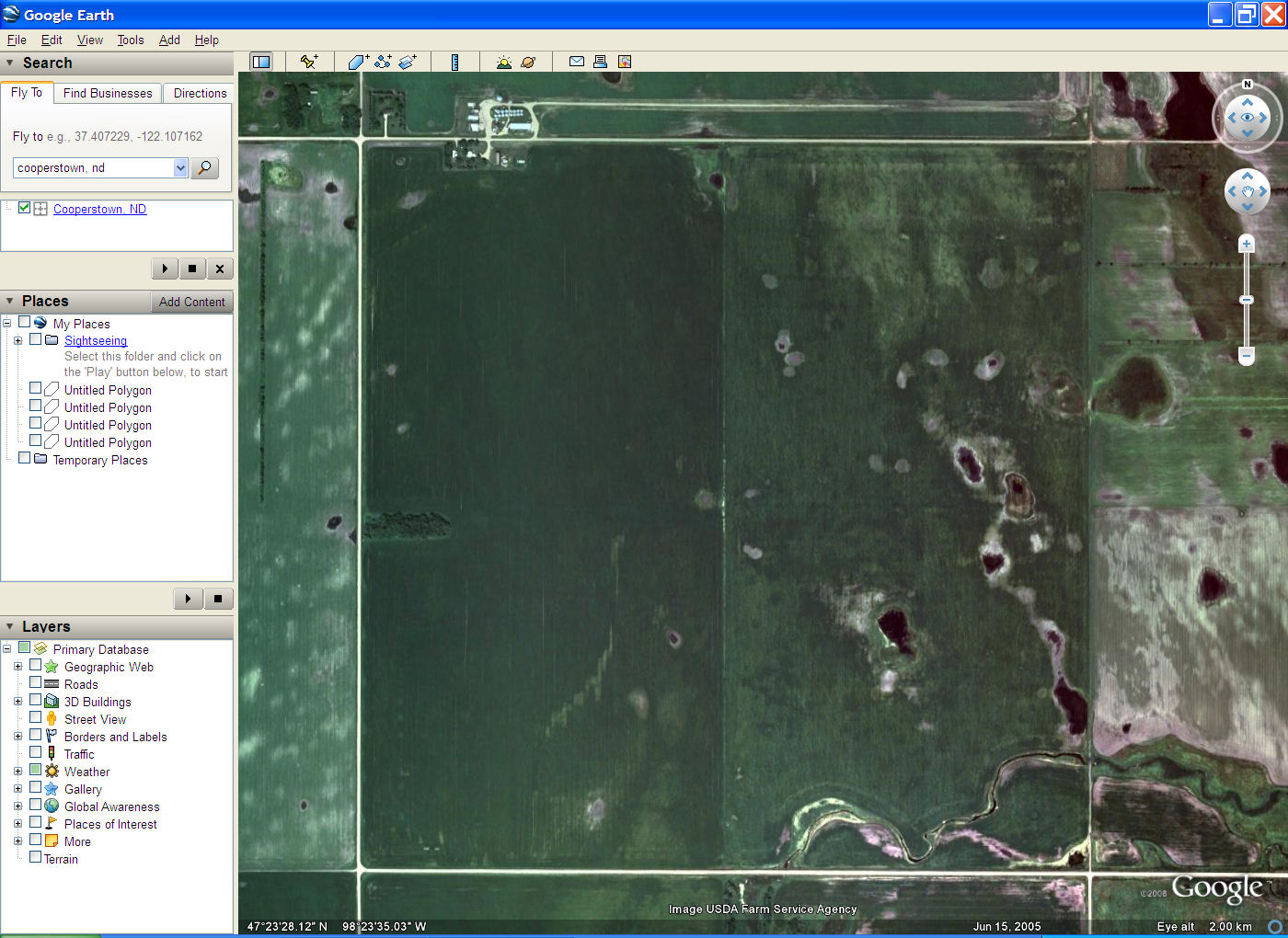Click the zoom slider handle
Image resolution: width=1288 pixels, height=938 pixels.
[1247, 300]
